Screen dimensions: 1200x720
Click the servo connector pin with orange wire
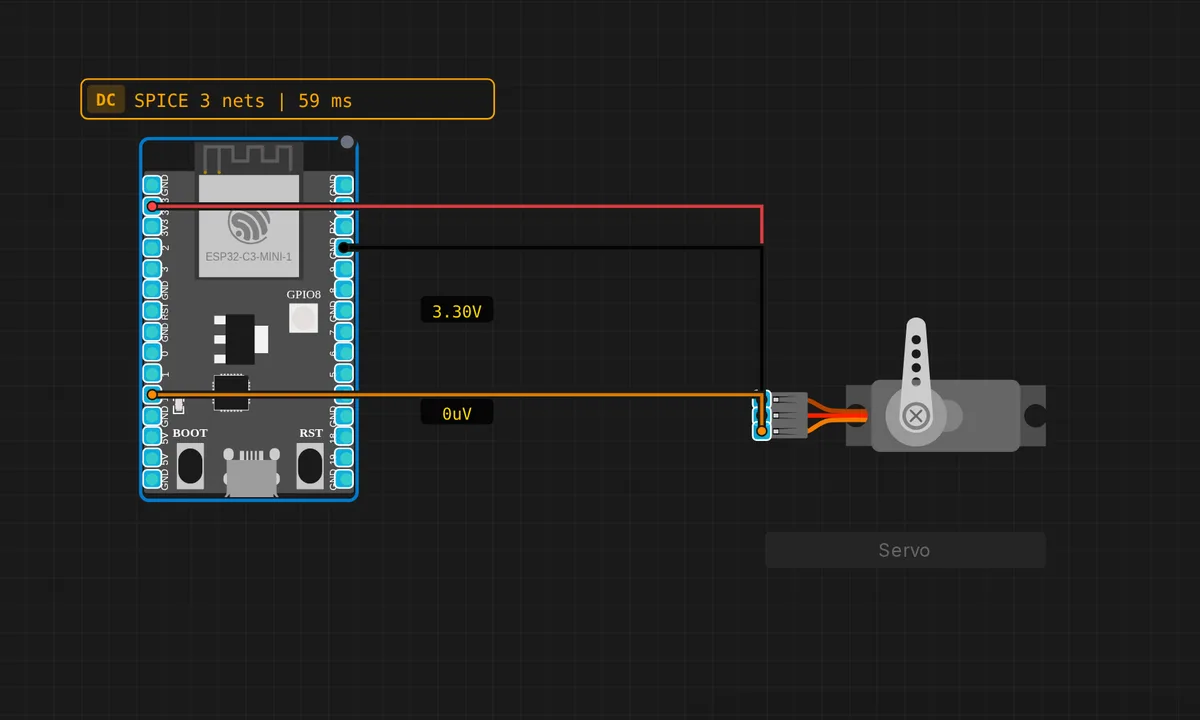pos(761,431)
